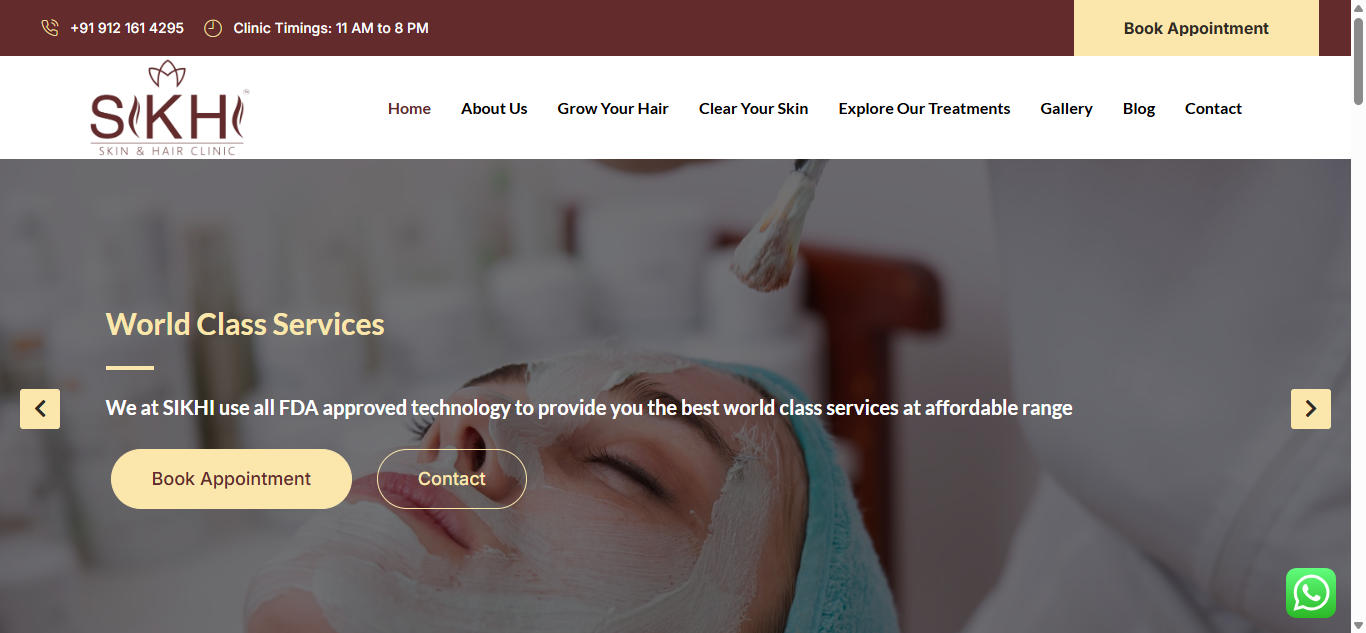This screenshot has width=1366, height=633.
Task: Advance to the next slide arrow
Action: [x=1310, y=409]
